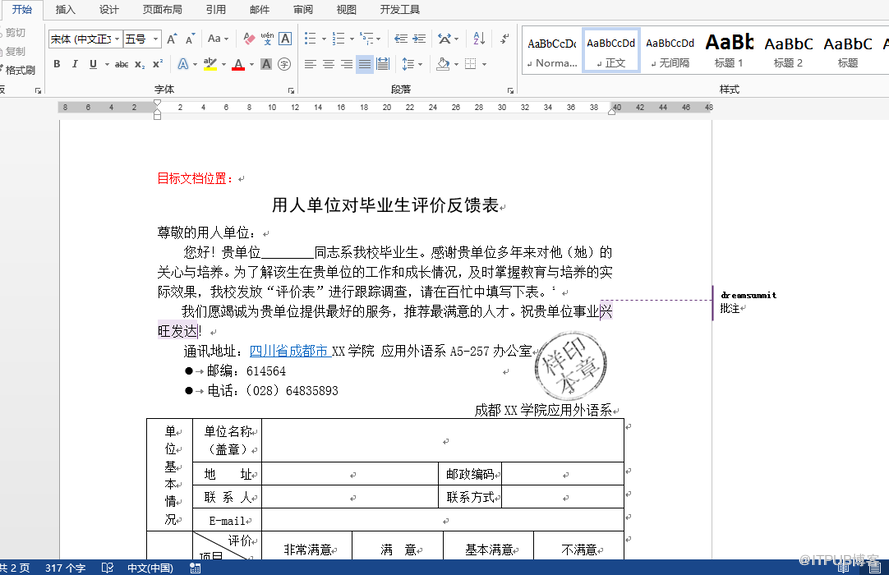Toggle bold formatting

57,64
